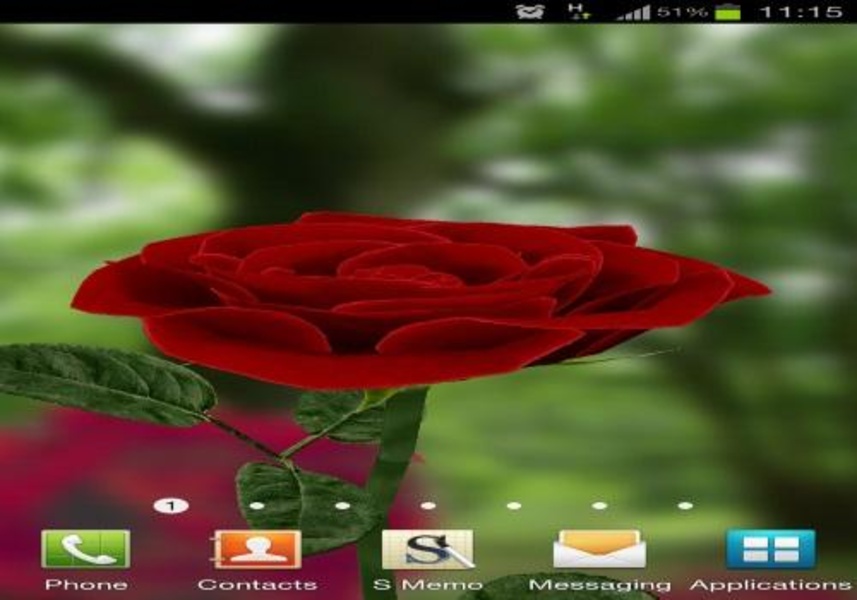The width and height of the screenshot is (857, 600).
Task: Select the "Messaging" label text
Action: pos(600,585)
